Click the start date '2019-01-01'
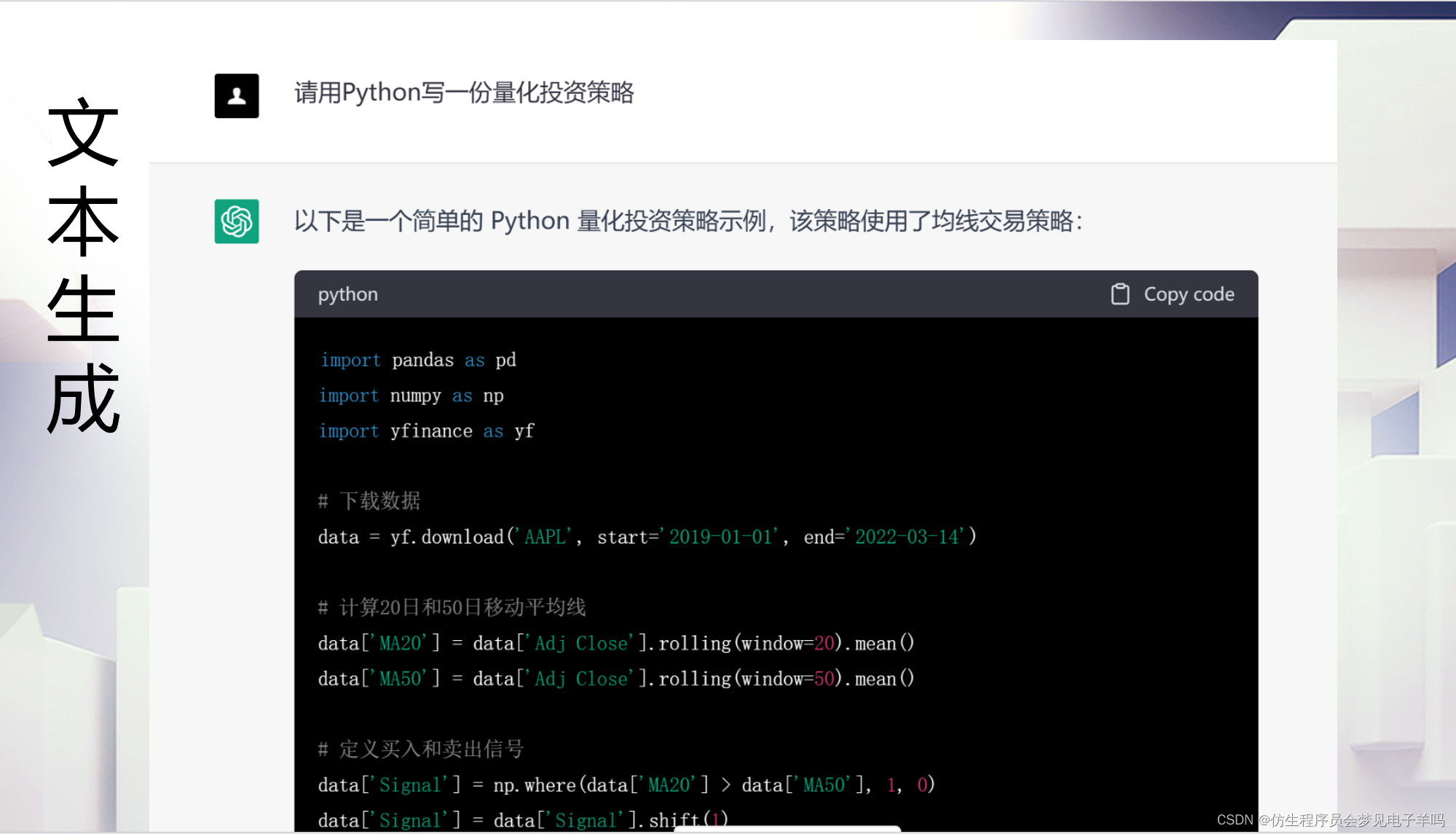This screenshot has height=834, width=1456. tap(720, 537)
